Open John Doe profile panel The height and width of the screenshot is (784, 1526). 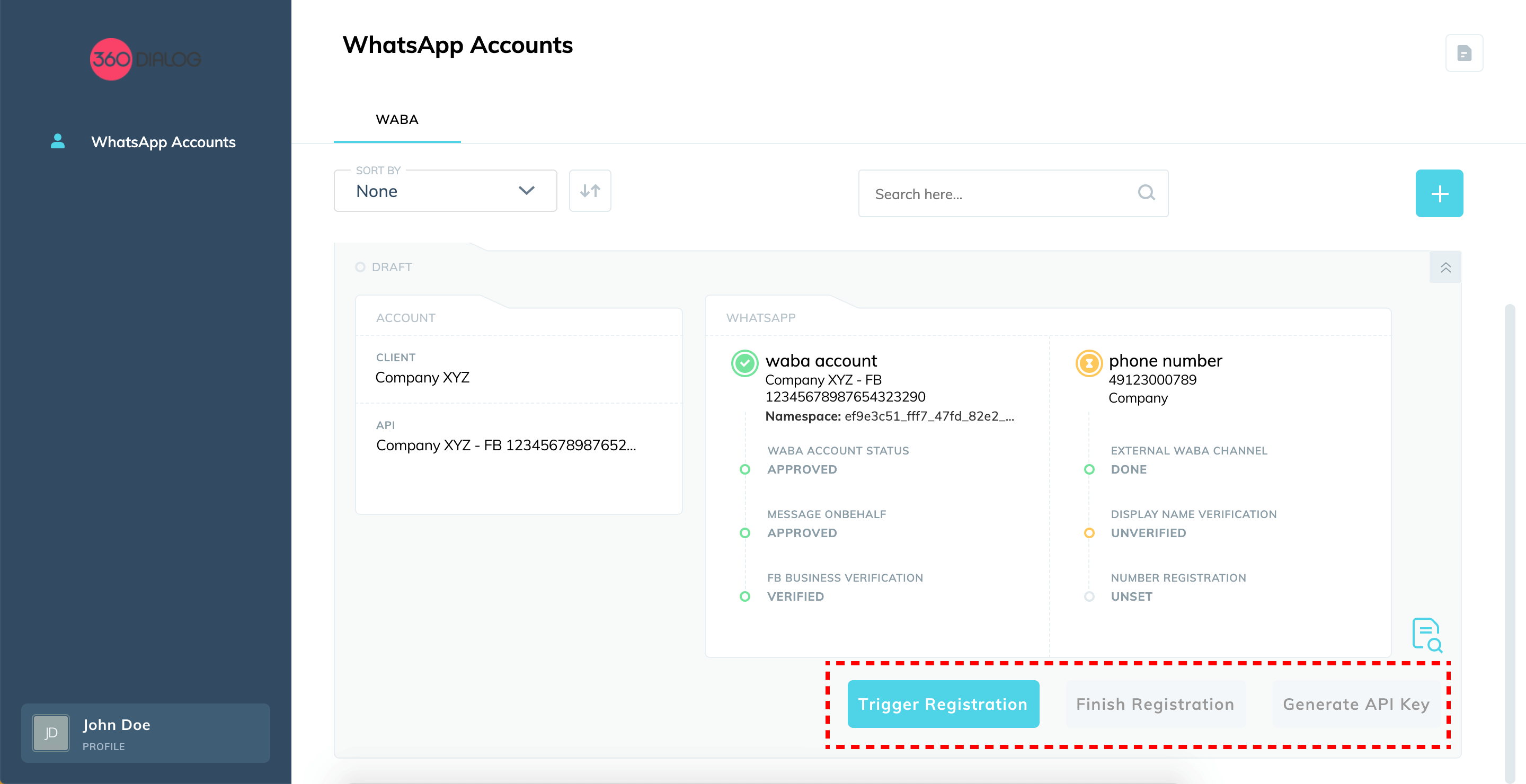(145, 733)
